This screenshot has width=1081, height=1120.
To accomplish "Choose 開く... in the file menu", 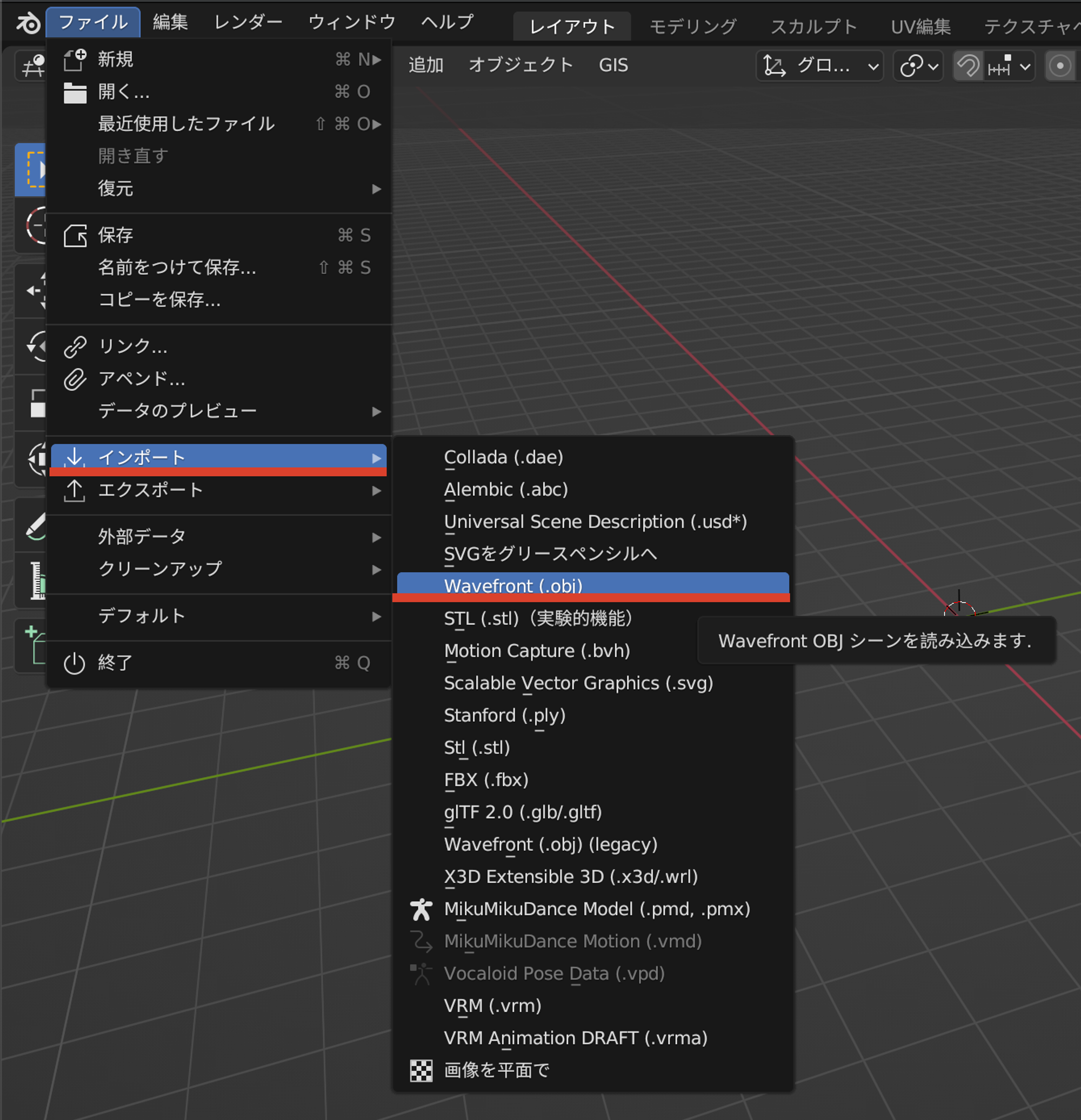I will click(219, 91).
